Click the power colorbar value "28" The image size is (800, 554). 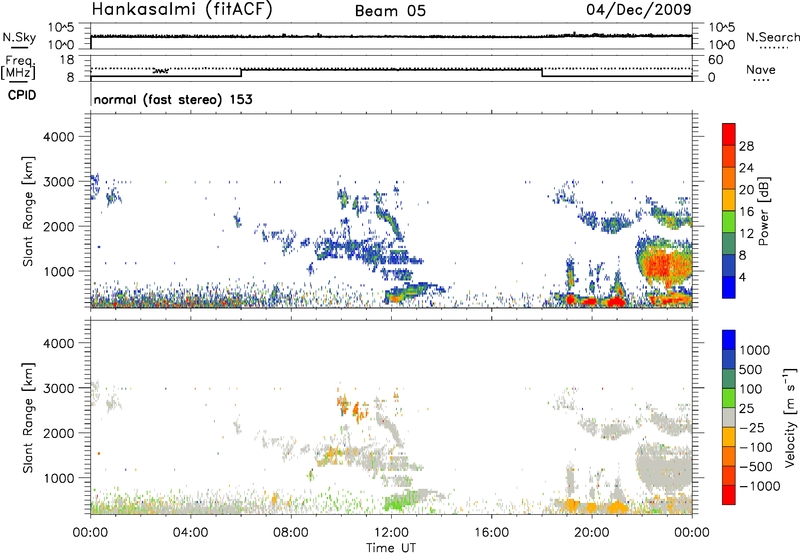746,146
